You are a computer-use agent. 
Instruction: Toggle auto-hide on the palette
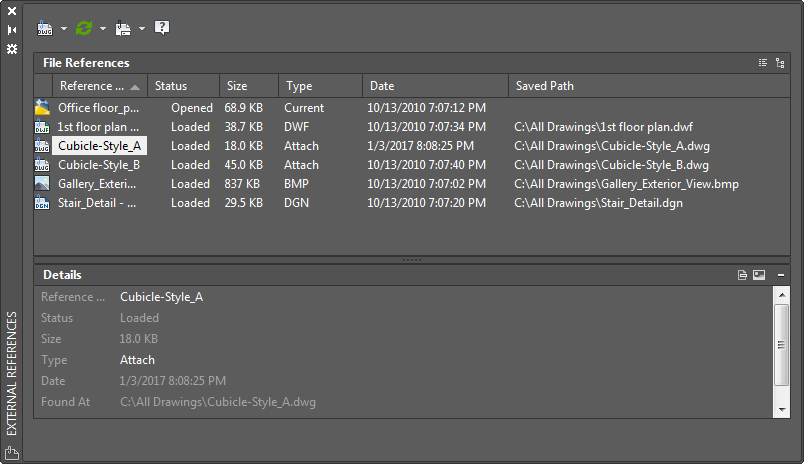[12, 30]
